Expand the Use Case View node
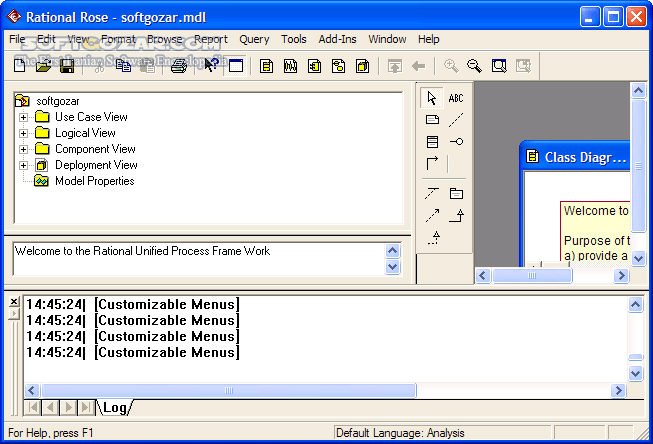 (x=23, y=117)
